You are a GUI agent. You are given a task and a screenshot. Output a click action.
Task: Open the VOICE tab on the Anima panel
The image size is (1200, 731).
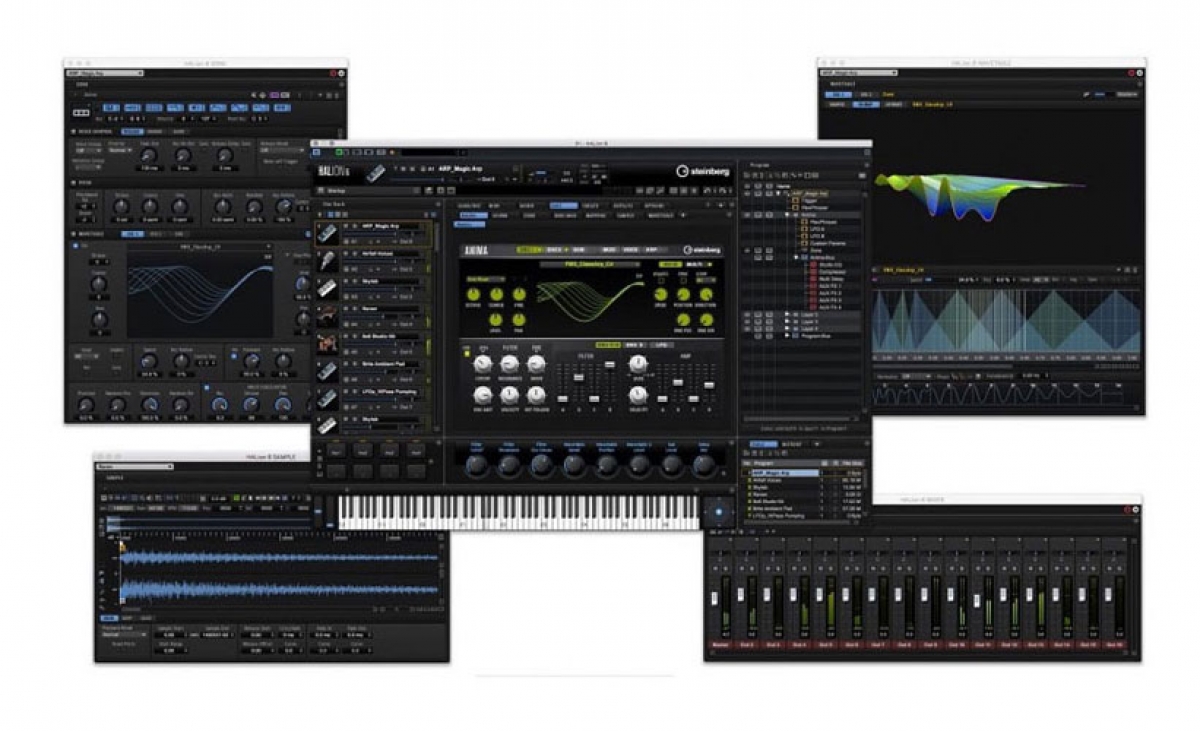click(630, 250)
